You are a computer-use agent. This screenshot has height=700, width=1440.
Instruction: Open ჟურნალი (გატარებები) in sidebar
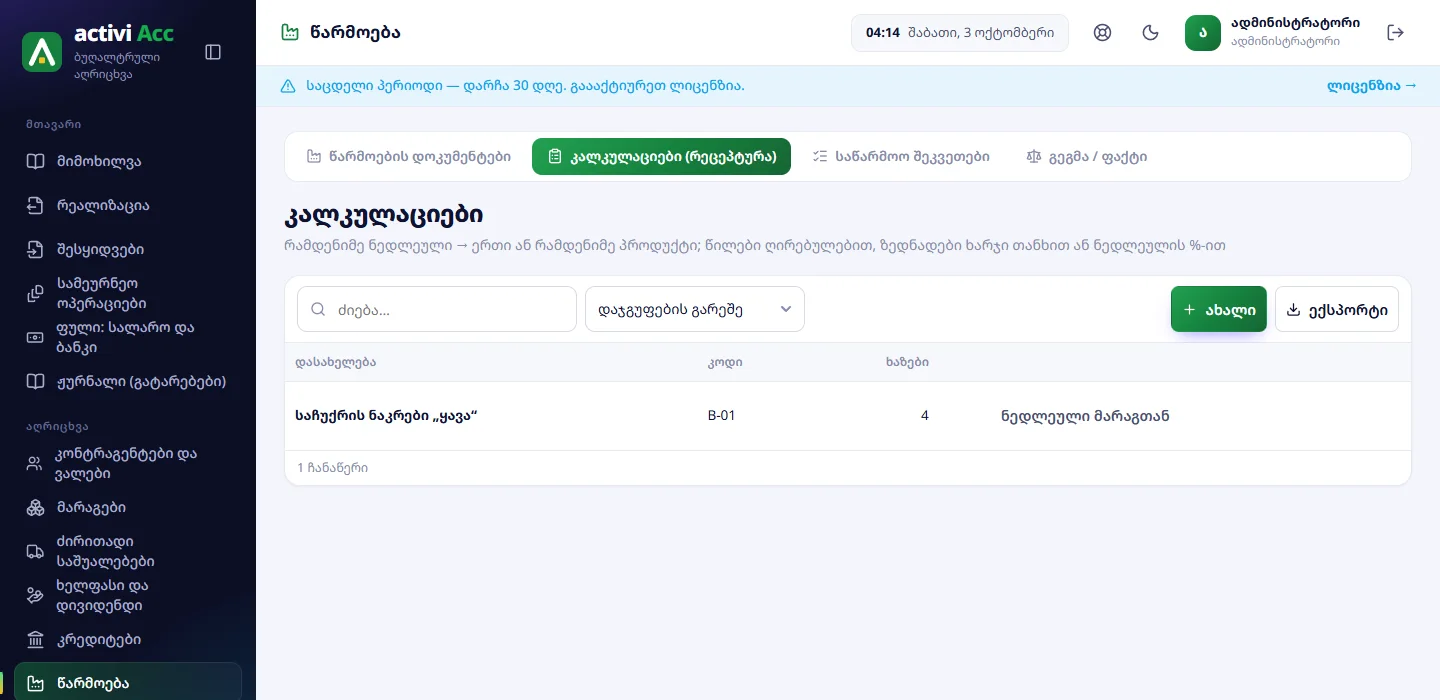(x=128, y=382)
